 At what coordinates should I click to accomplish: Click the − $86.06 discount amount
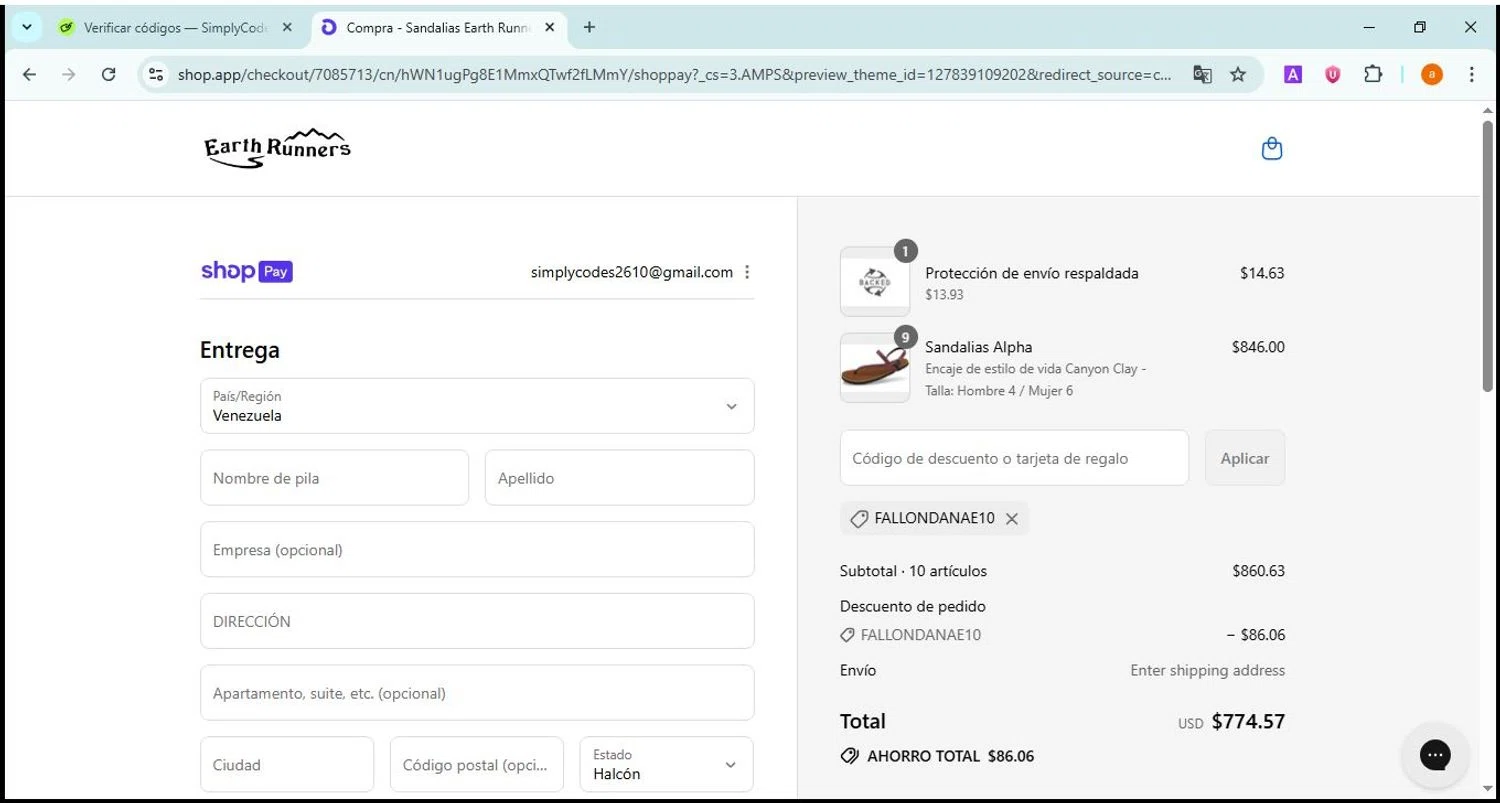click(1256, 635)
